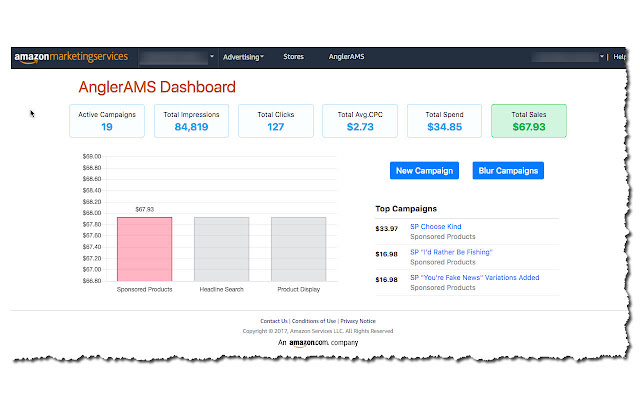The image size is (640, 400).
Task: Click the $67.93 label above the chart bar
Action: [x=144, y=209]
